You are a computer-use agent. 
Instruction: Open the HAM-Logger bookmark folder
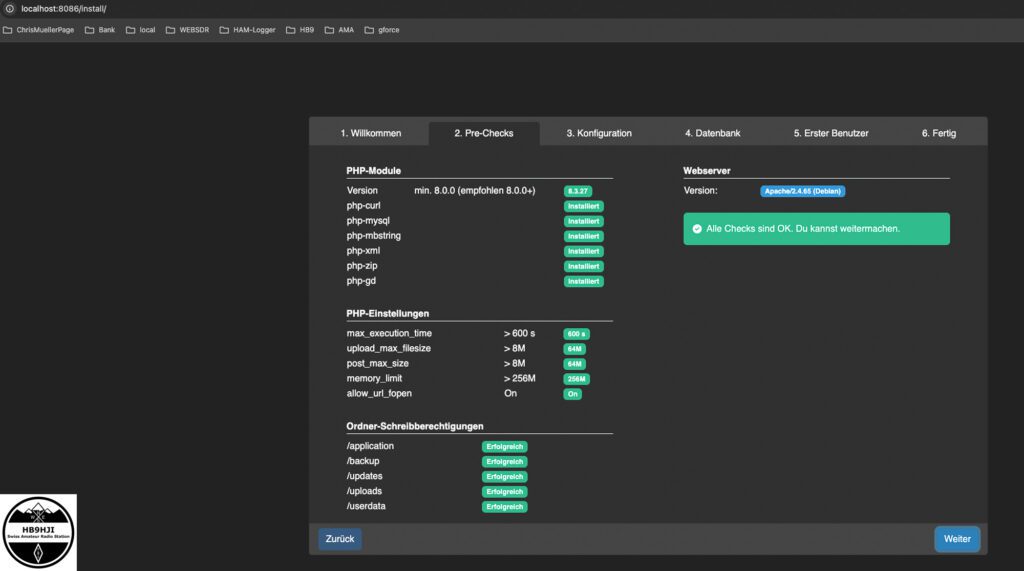coord(247,30)
